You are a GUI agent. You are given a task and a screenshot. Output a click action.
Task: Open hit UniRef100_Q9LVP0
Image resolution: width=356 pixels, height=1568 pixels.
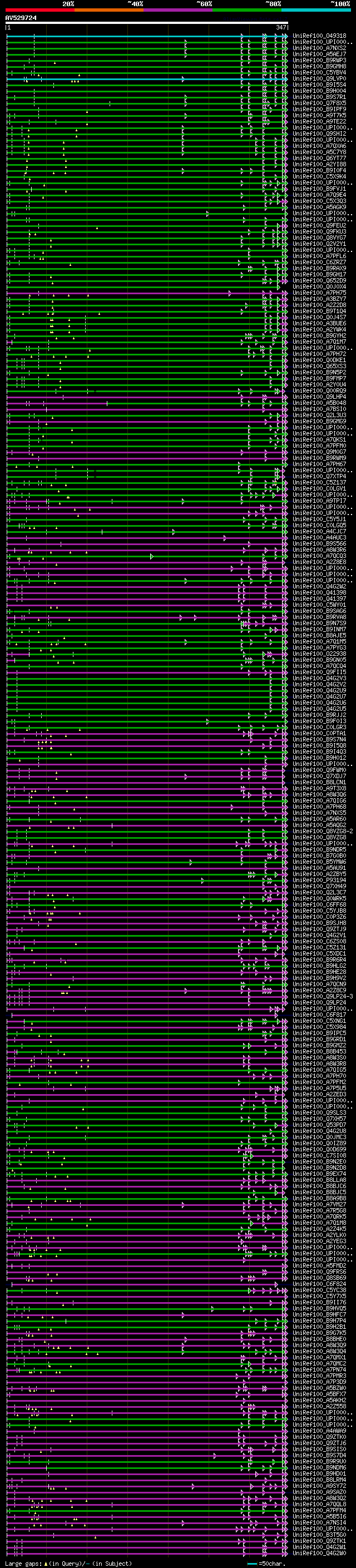(x=319, y=78)
